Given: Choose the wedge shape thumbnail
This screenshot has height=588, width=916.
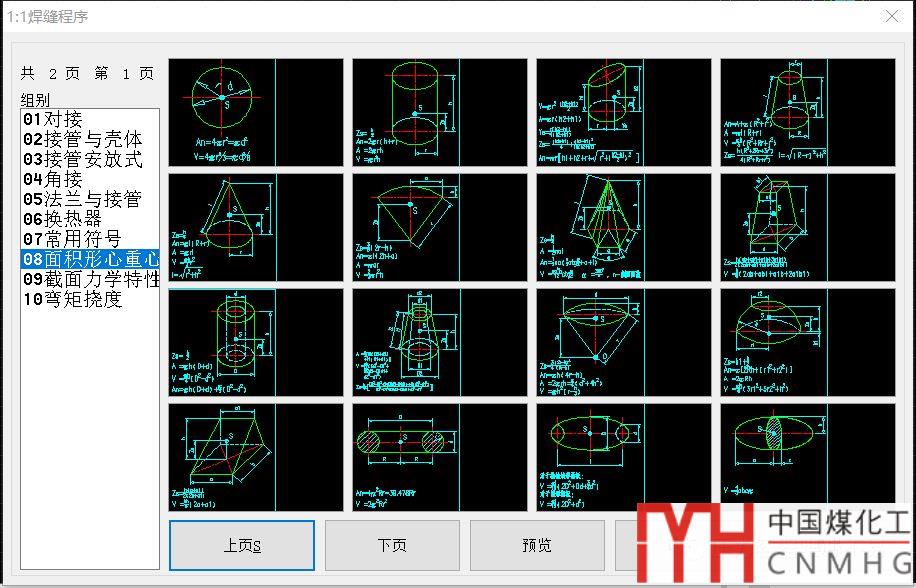Looking at the screenshot, I should point(256,457).
